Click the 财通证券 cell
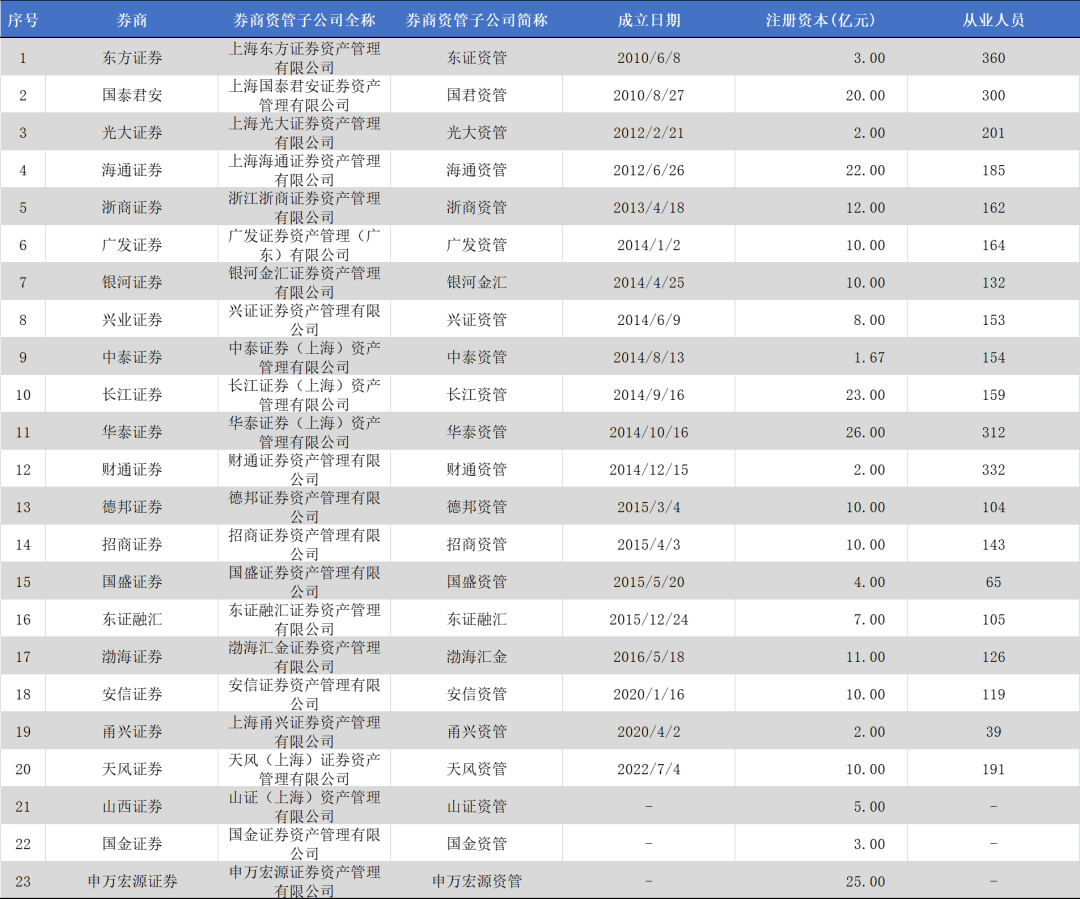 click(x=132, y=469)
